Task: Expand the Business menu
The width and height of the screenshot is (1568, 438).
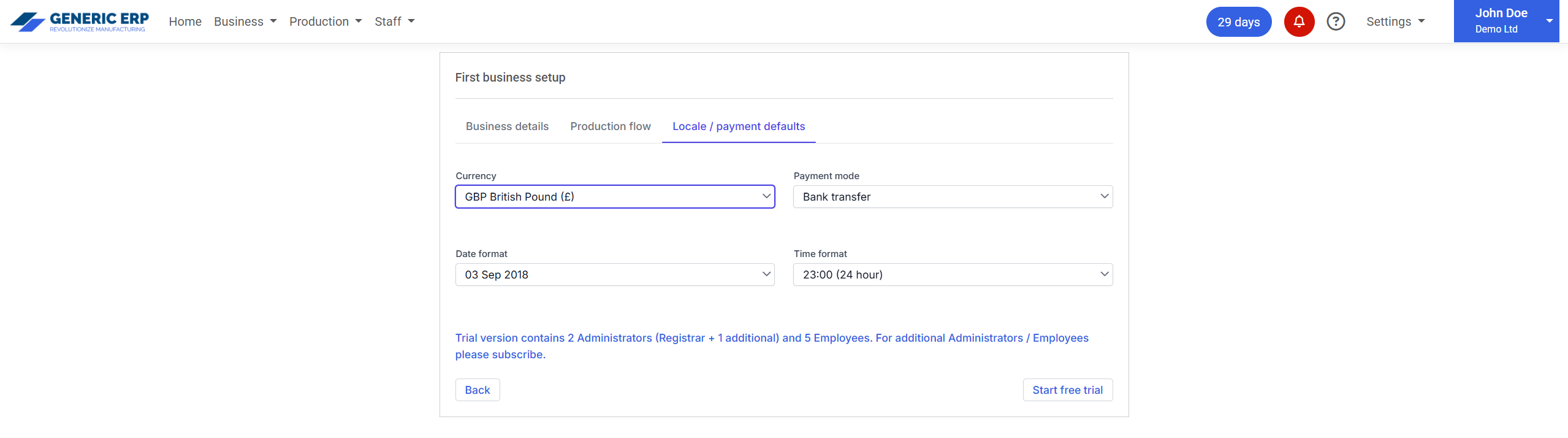Action: (245, 21)
